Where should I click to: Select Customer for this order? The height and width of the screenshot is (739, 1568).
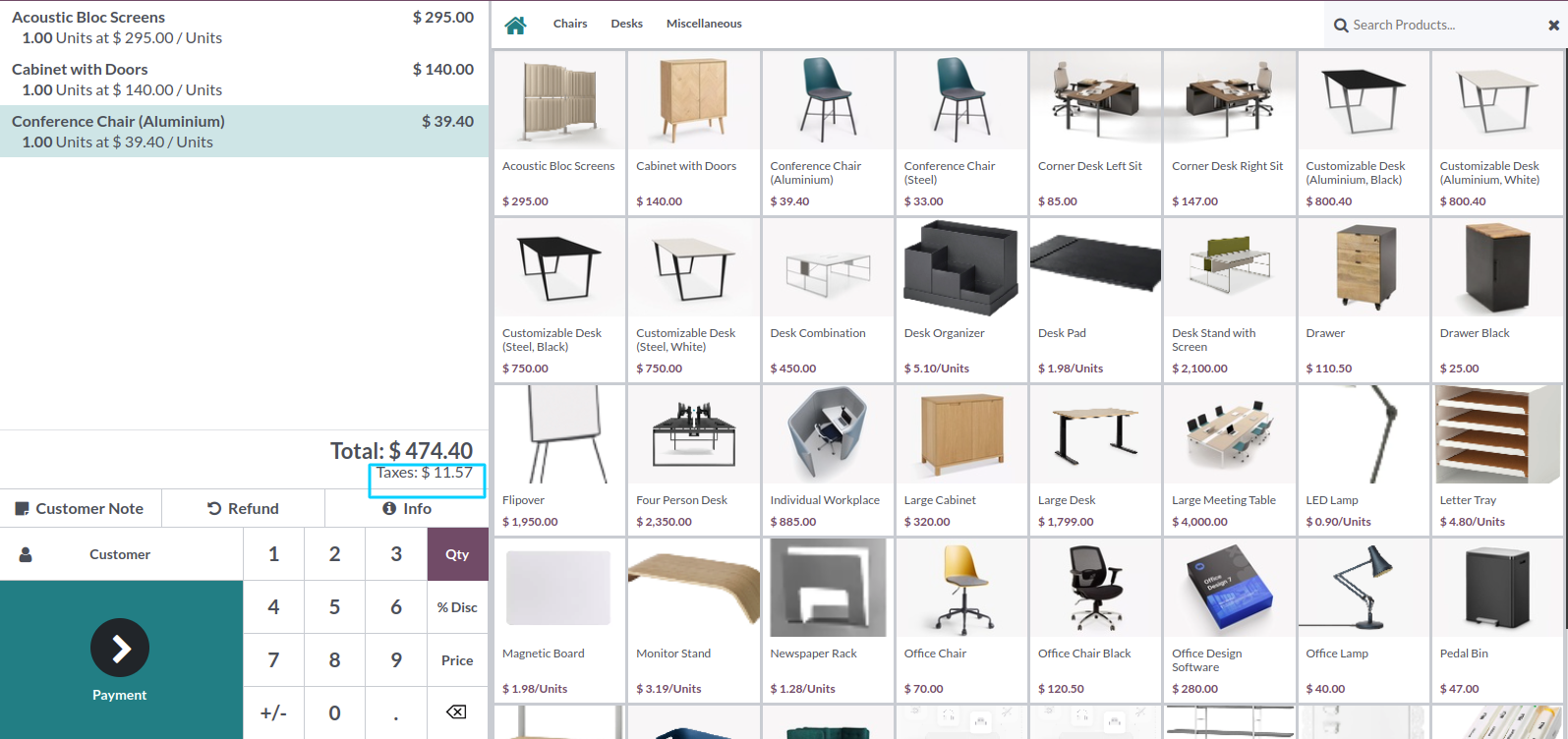121,554
